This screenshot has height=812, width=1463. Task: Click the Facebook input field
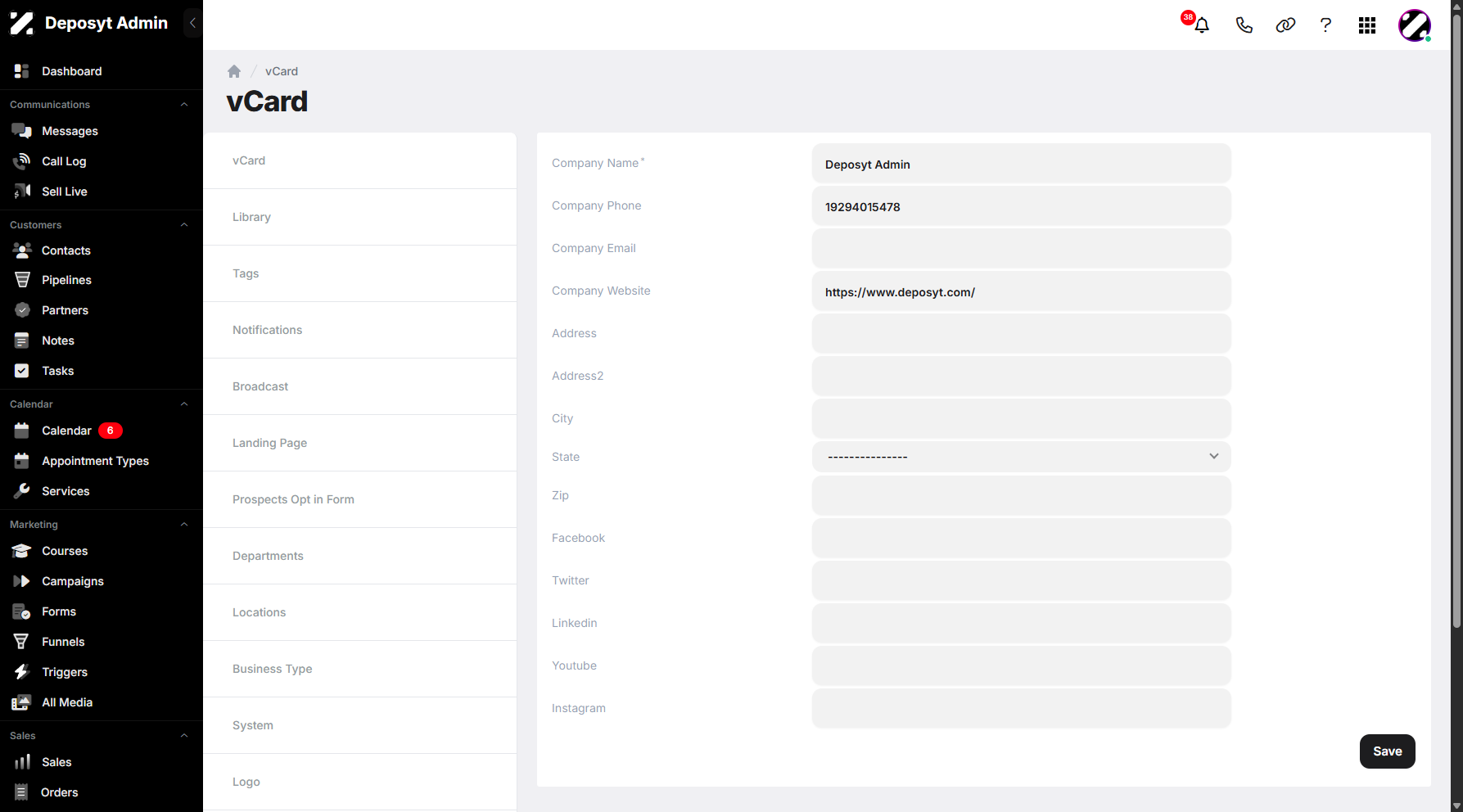[x=1022, y=538]
